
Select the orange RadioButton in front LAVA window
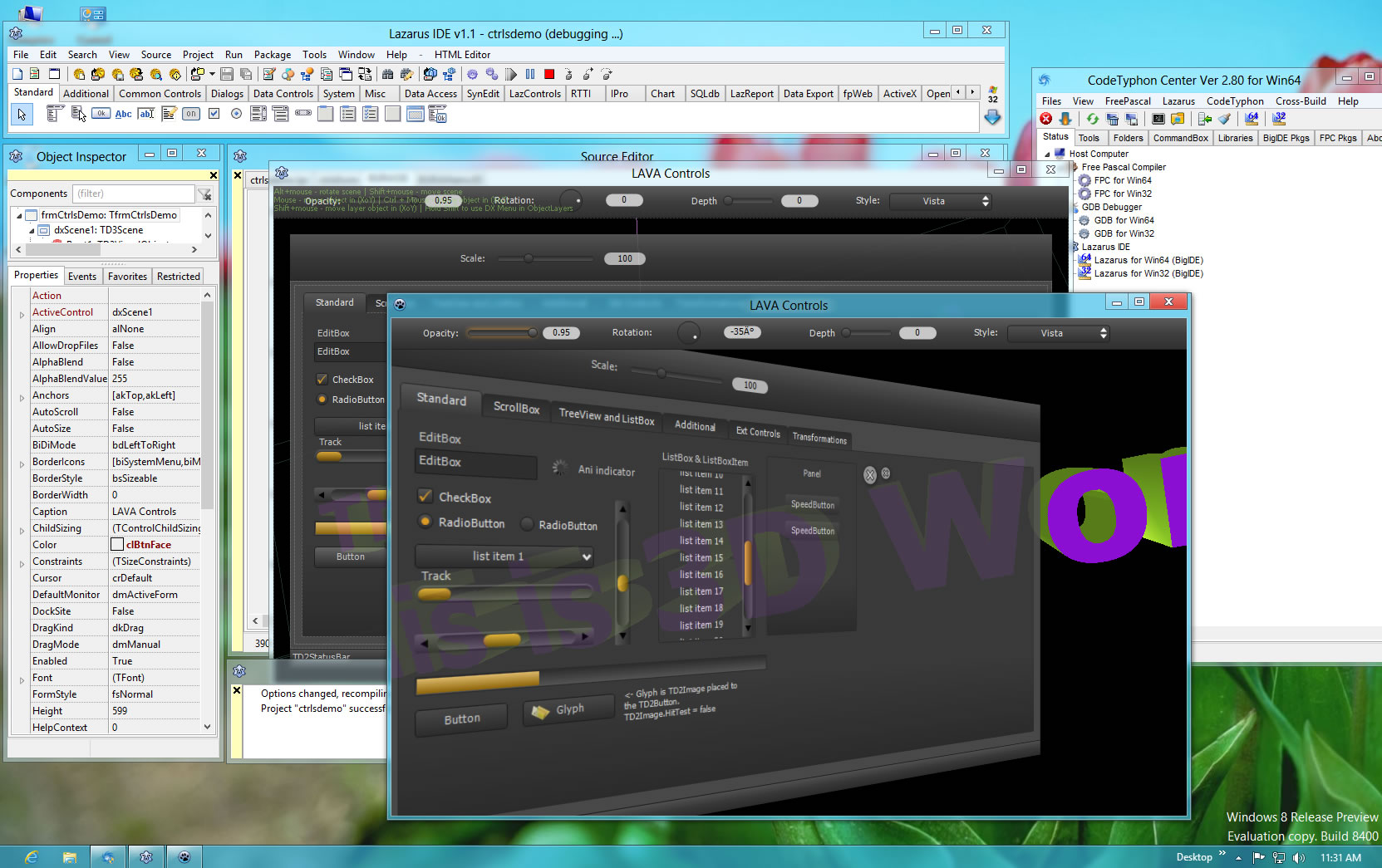coord(425,522)
